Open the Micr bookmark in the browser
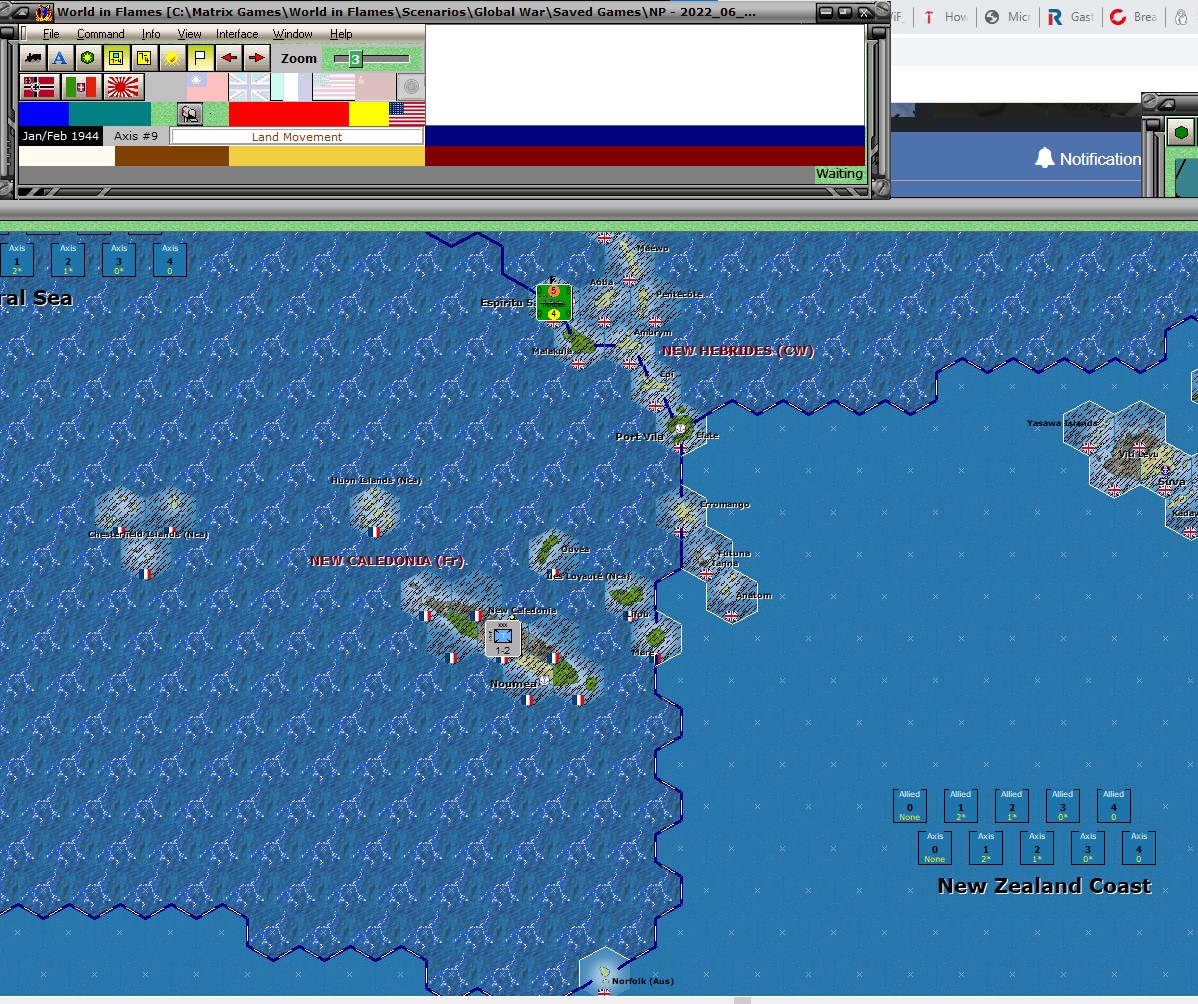 click(1008, 17)
